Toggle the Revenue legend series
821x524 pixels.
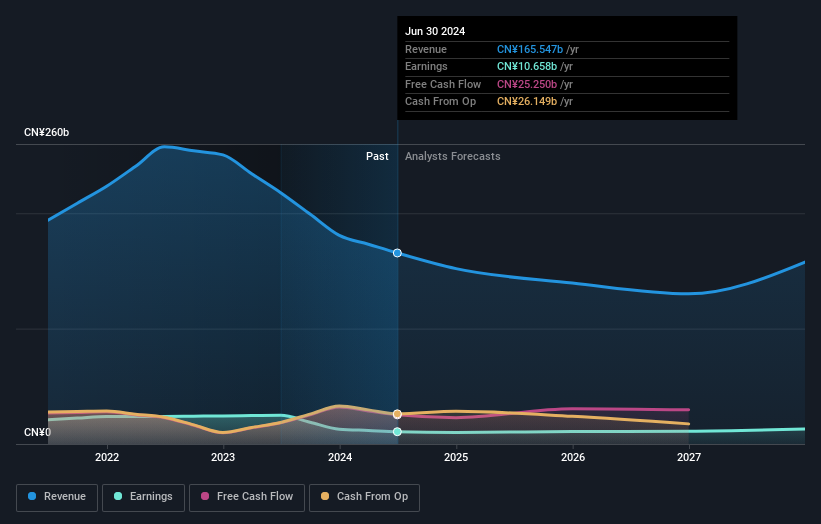click(x=57, y=497)
